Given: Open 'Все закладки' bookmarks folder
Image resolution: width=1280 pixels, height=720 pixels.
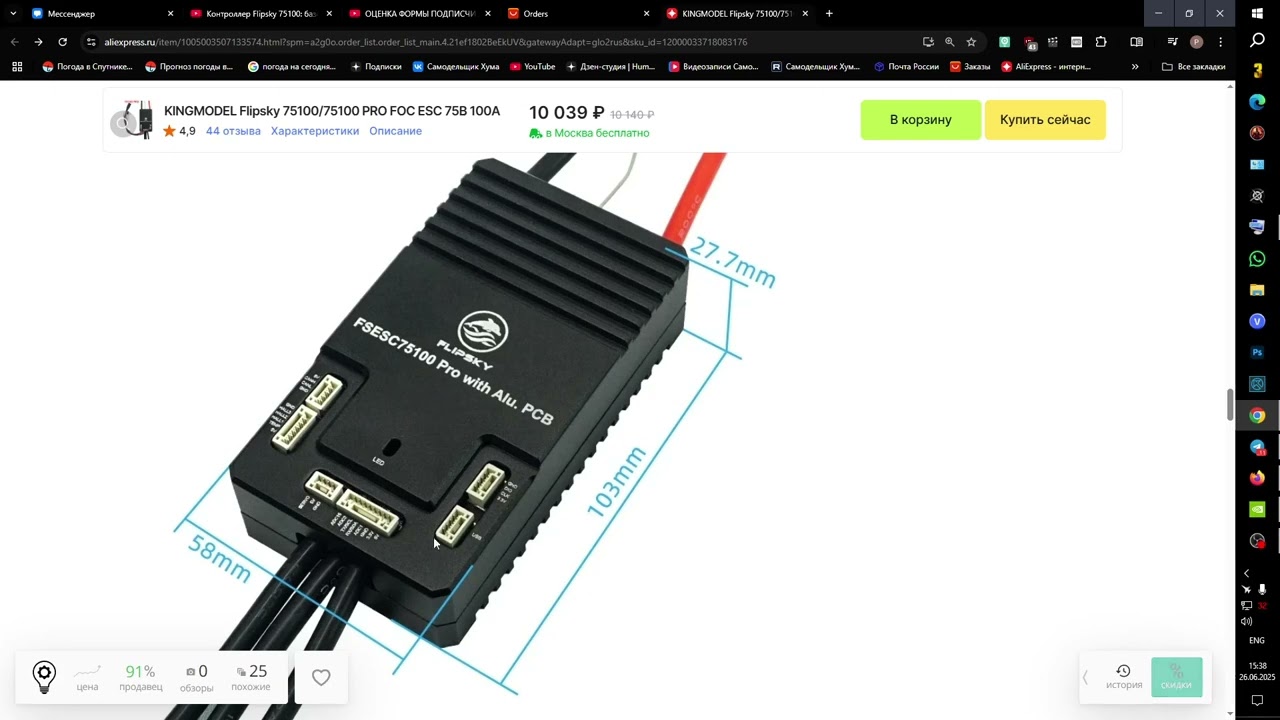Looking at the screenshot, I should pos(1194,67).
